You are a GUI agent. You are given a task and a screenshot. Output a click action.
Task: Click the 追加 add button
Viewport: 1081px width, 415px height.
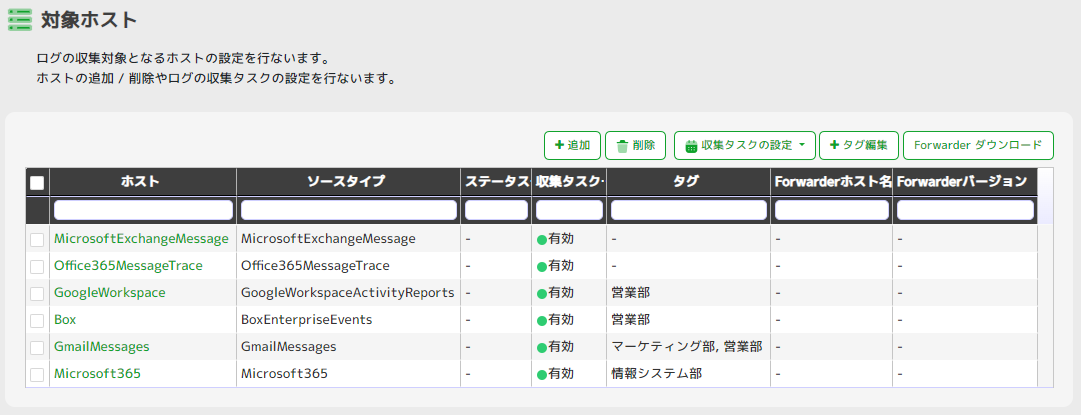pyautogui.click(x=572, y=145)
